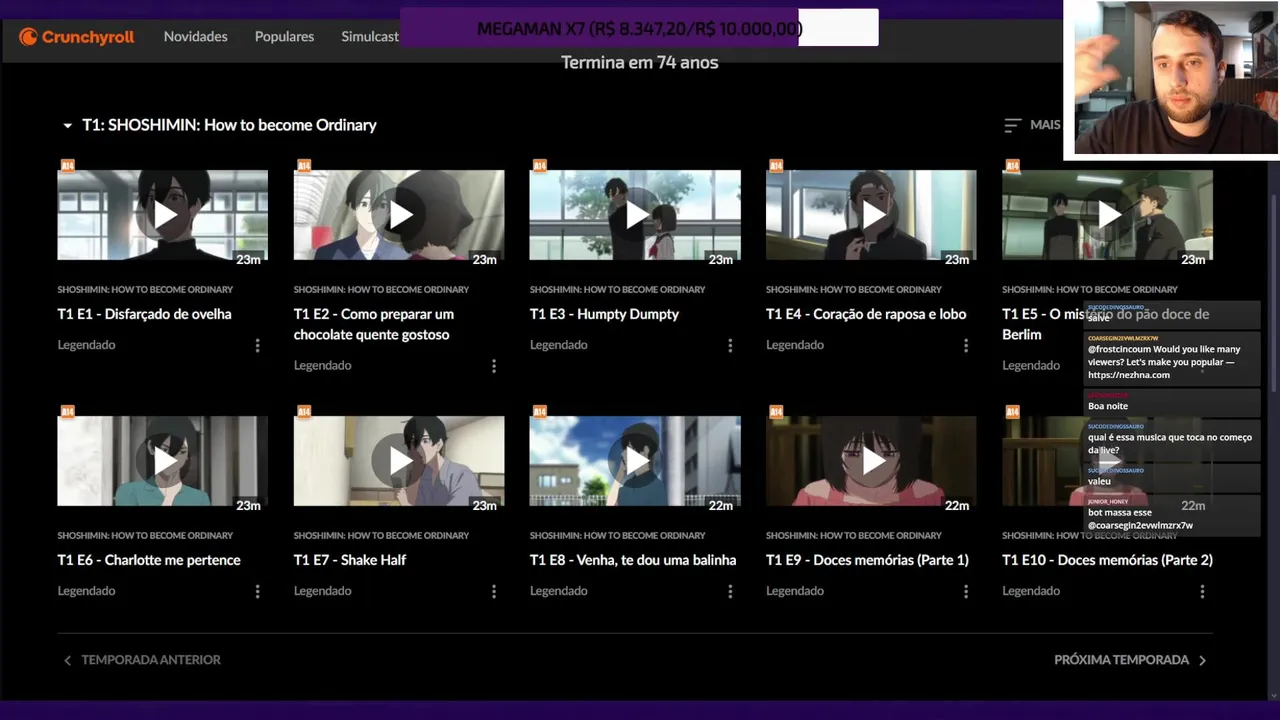Open the sort options icon near MAIS
1280x720 pixels.
tap(1012, 125)
